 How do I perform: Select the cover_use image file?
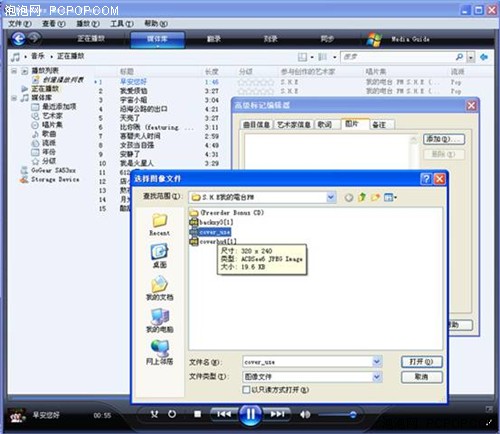tap(211, 232)
